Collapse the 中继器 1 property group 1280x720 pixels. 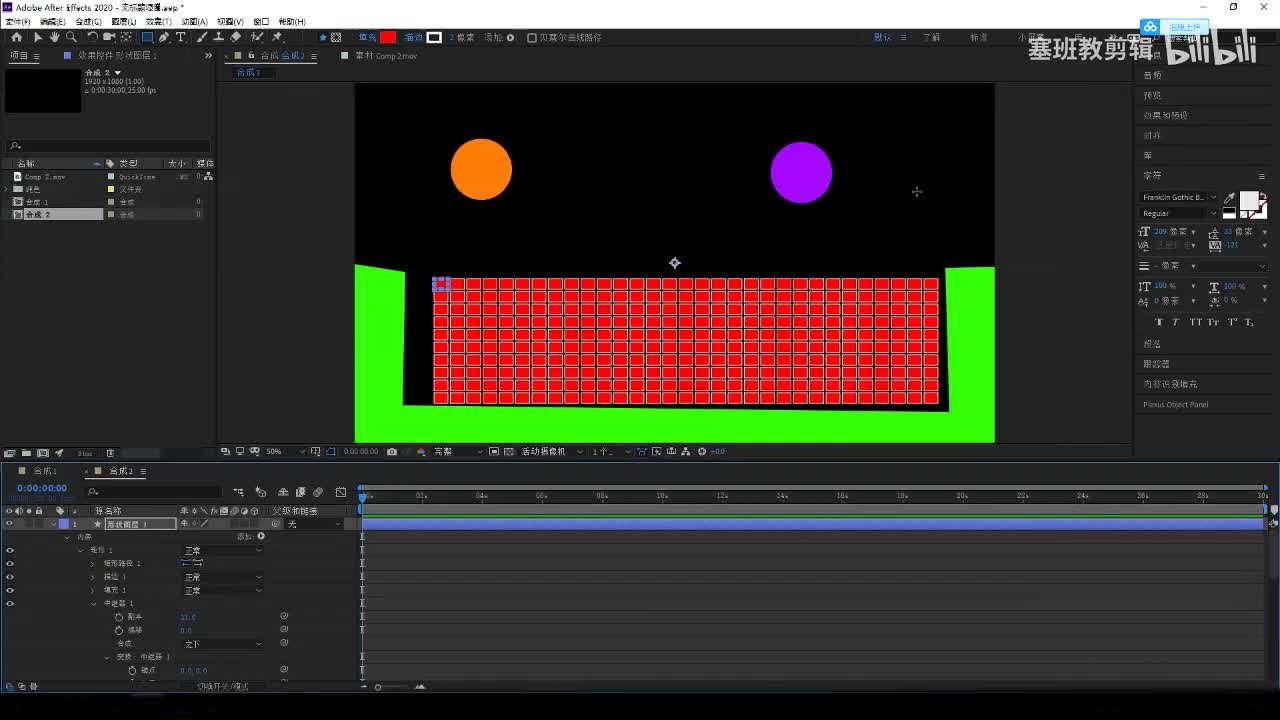coord(94,604)
